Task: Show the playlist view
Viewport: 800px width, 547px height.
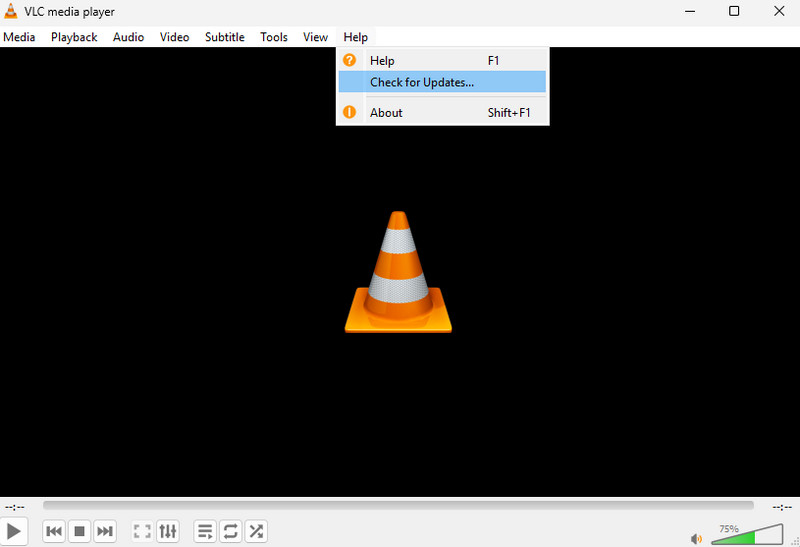Action: [x=204, y=531]
